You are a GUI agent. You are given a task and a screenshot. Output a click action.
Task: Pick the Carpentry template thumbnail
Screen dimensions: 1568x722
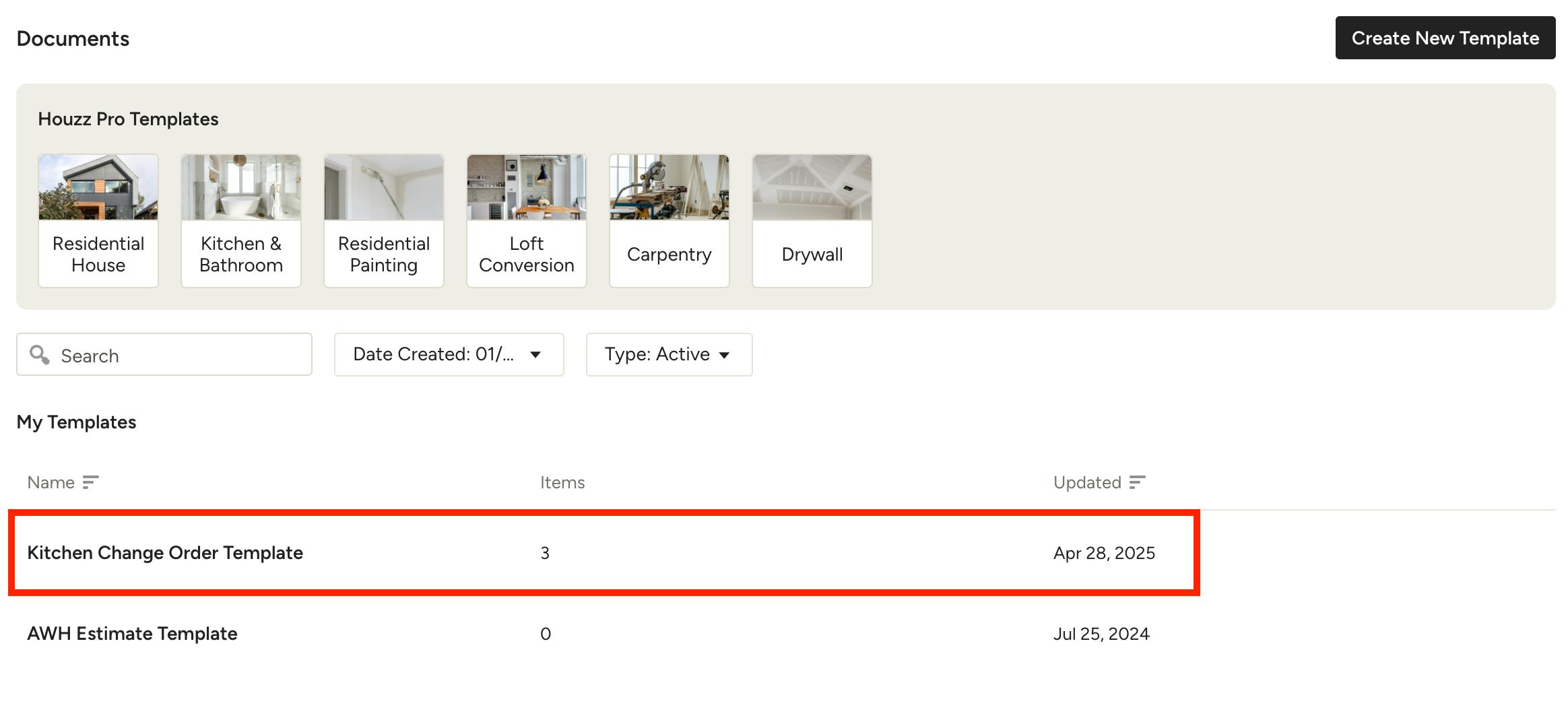point(669,187)
